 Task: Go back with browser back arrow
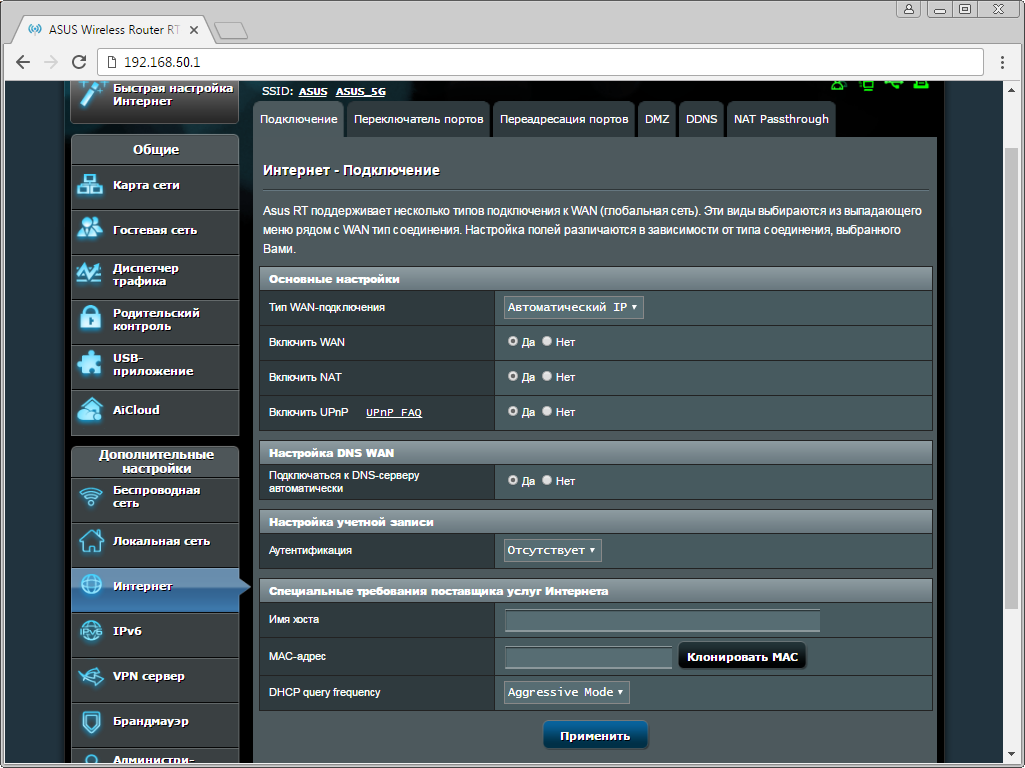click(23, 62)
